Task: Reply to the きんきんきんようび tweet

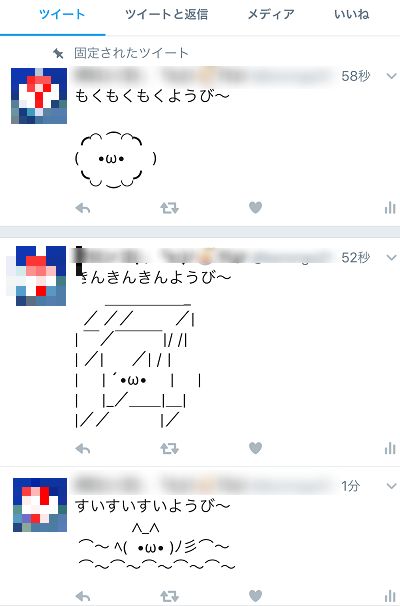Action: click(x=83, y=449)
